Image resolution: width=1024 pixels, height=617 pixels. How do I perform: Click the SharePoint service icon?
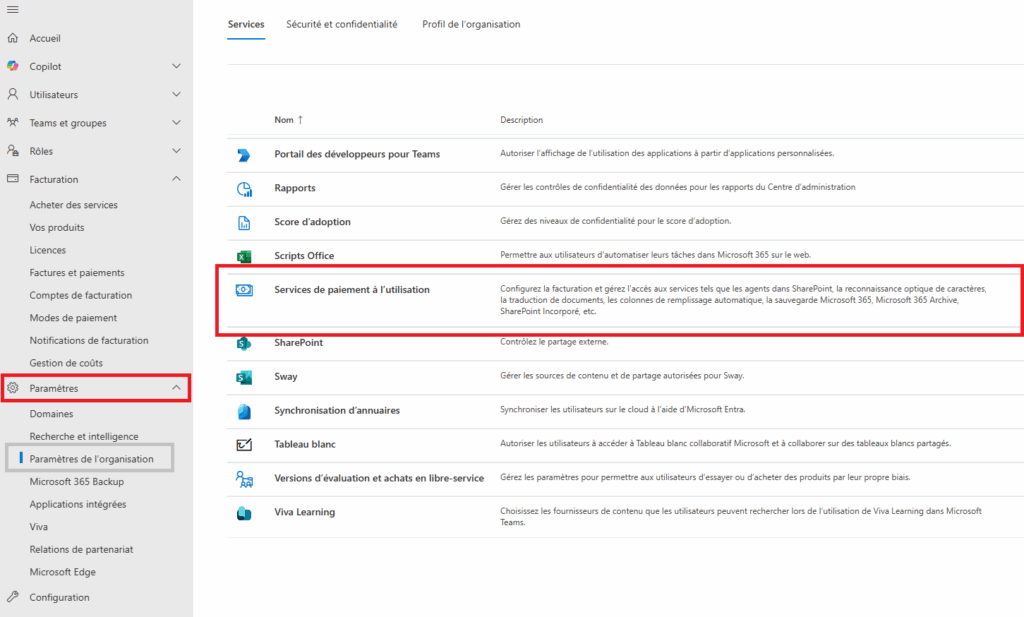coord(244,343)
